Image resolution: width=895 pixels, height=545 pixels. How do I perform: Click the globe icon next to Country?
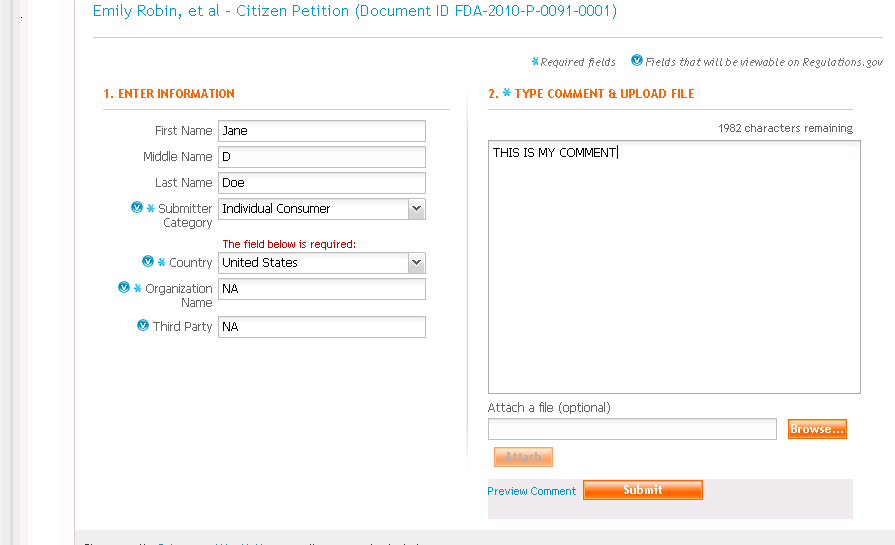pyautogui.click(x=148, y=262)
